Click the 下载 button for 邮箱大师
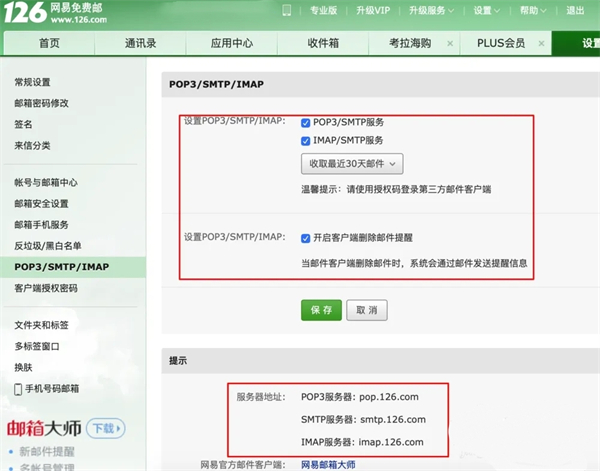The width and height of the screenshot is (600, 471). coord(105,428)
